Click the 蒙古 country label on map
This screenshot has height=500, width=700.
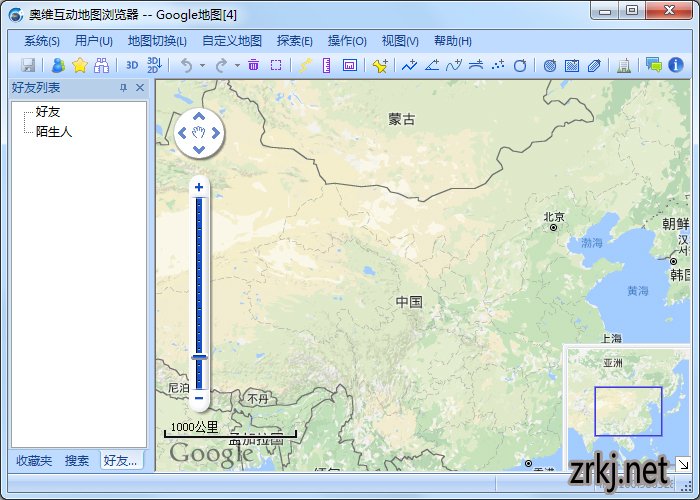point(402,119)
